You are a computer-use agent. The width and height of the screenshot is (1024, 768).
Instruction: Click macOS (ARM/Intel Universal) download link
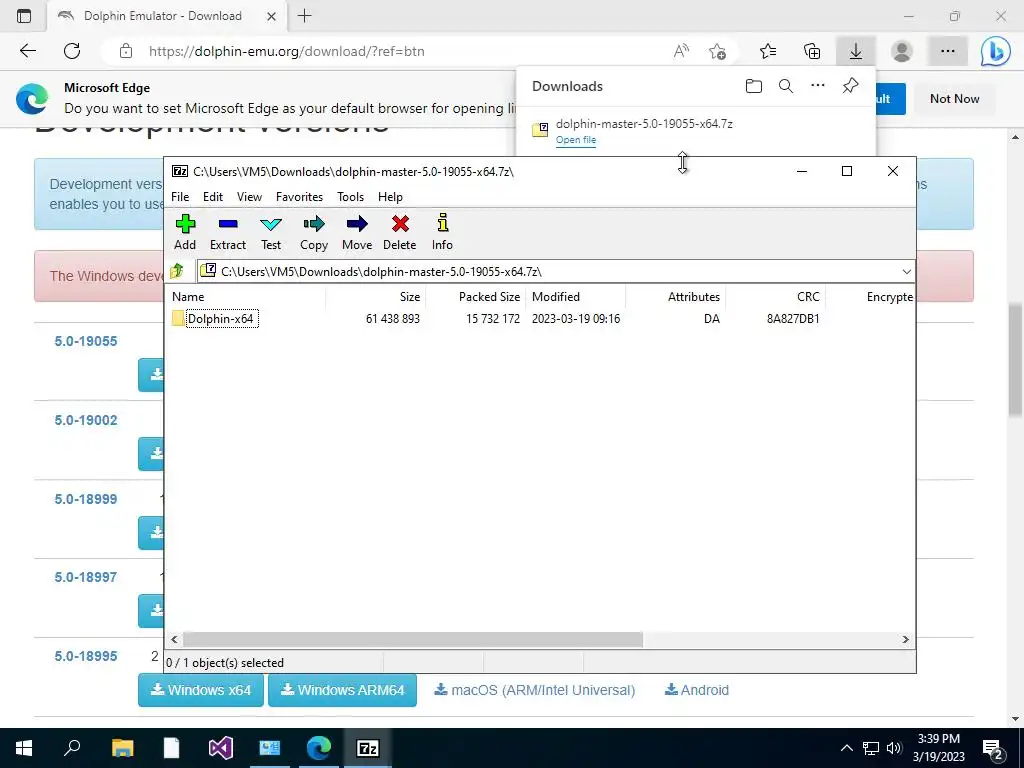[x=534, y=690]
